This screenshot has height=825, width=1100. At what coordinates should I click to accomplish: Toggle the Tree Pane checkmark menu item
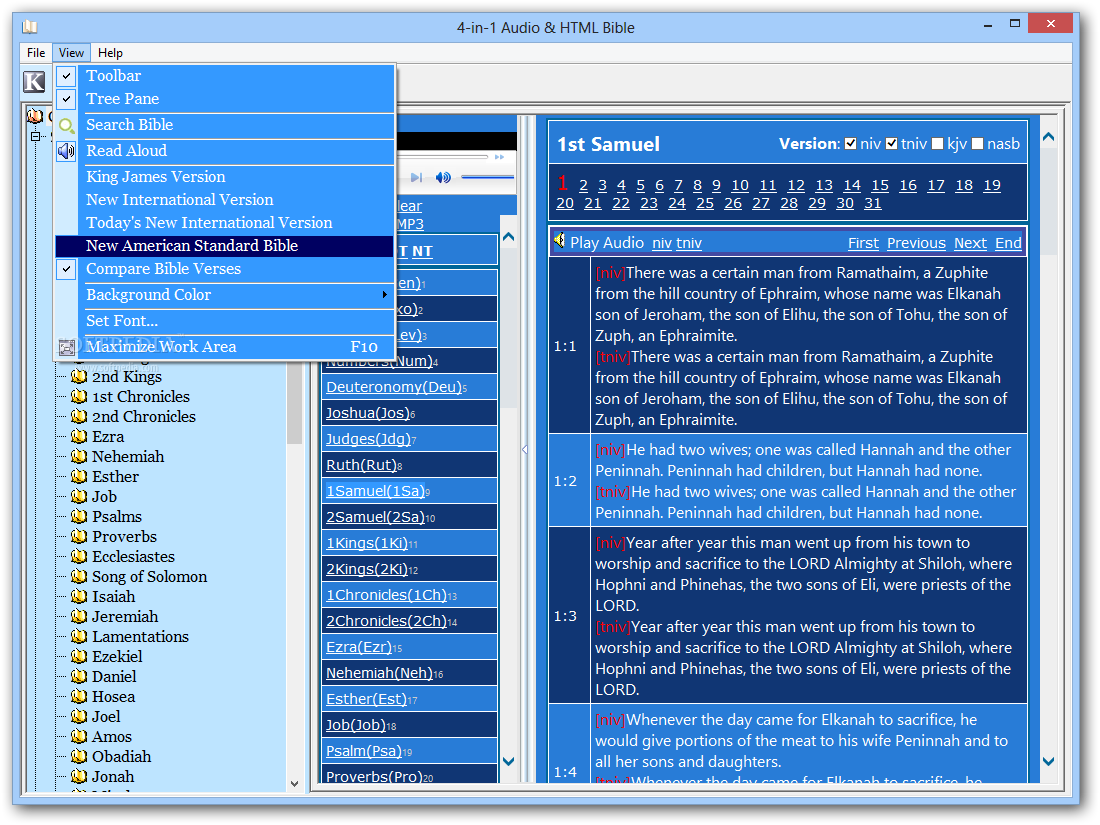click(x=224, y=99)
